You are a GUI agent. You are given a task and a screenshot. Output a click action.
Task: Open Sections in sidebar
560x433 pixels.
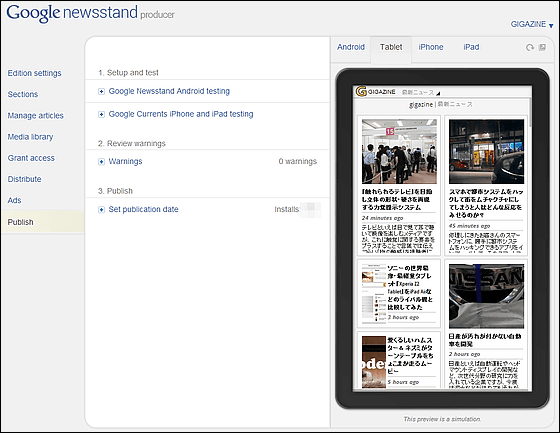pyautogui.click(x=23, y=94)
